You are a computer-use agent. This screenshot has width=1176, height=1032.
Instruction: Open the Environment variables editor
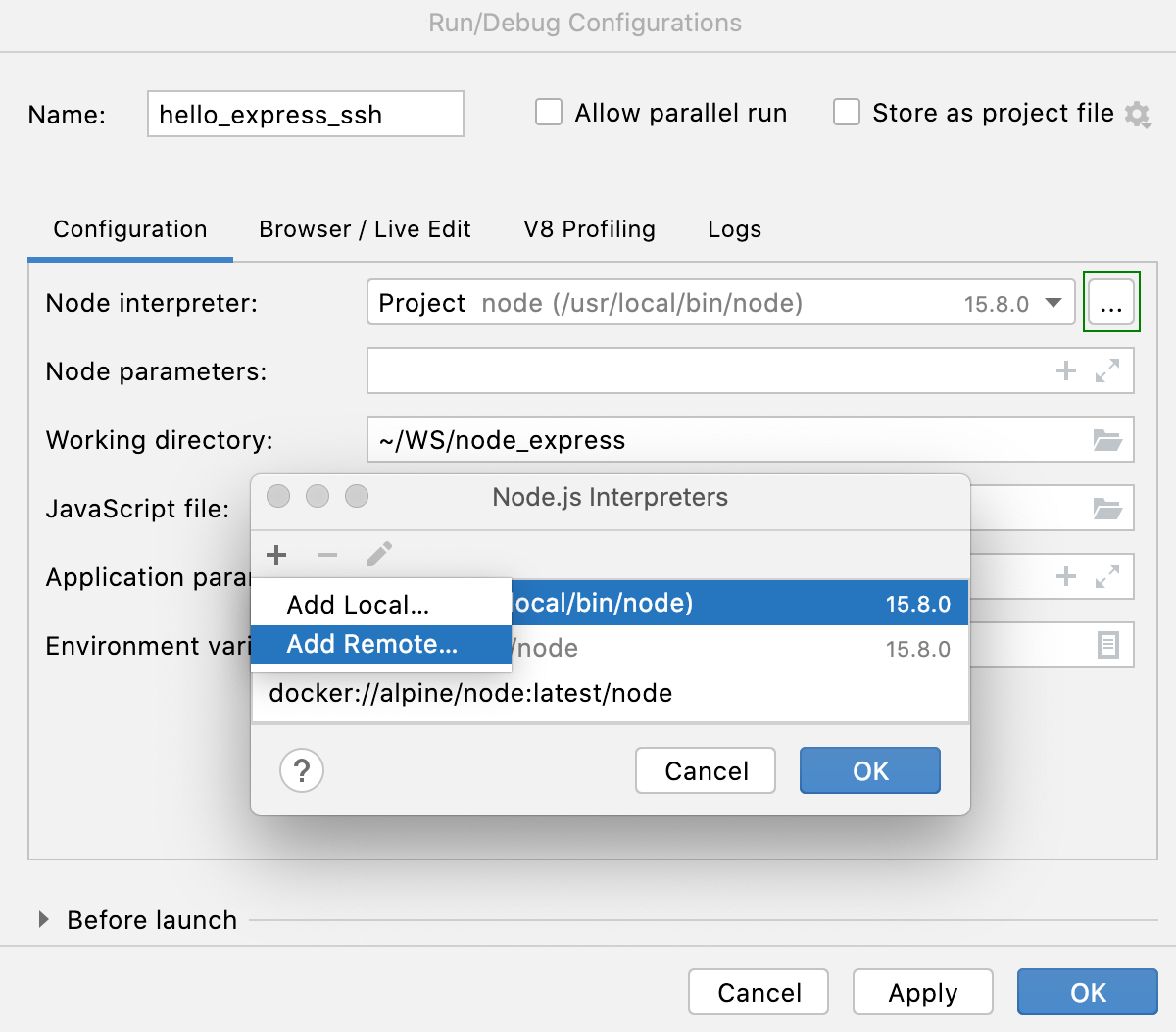[x=1107, y=645]
